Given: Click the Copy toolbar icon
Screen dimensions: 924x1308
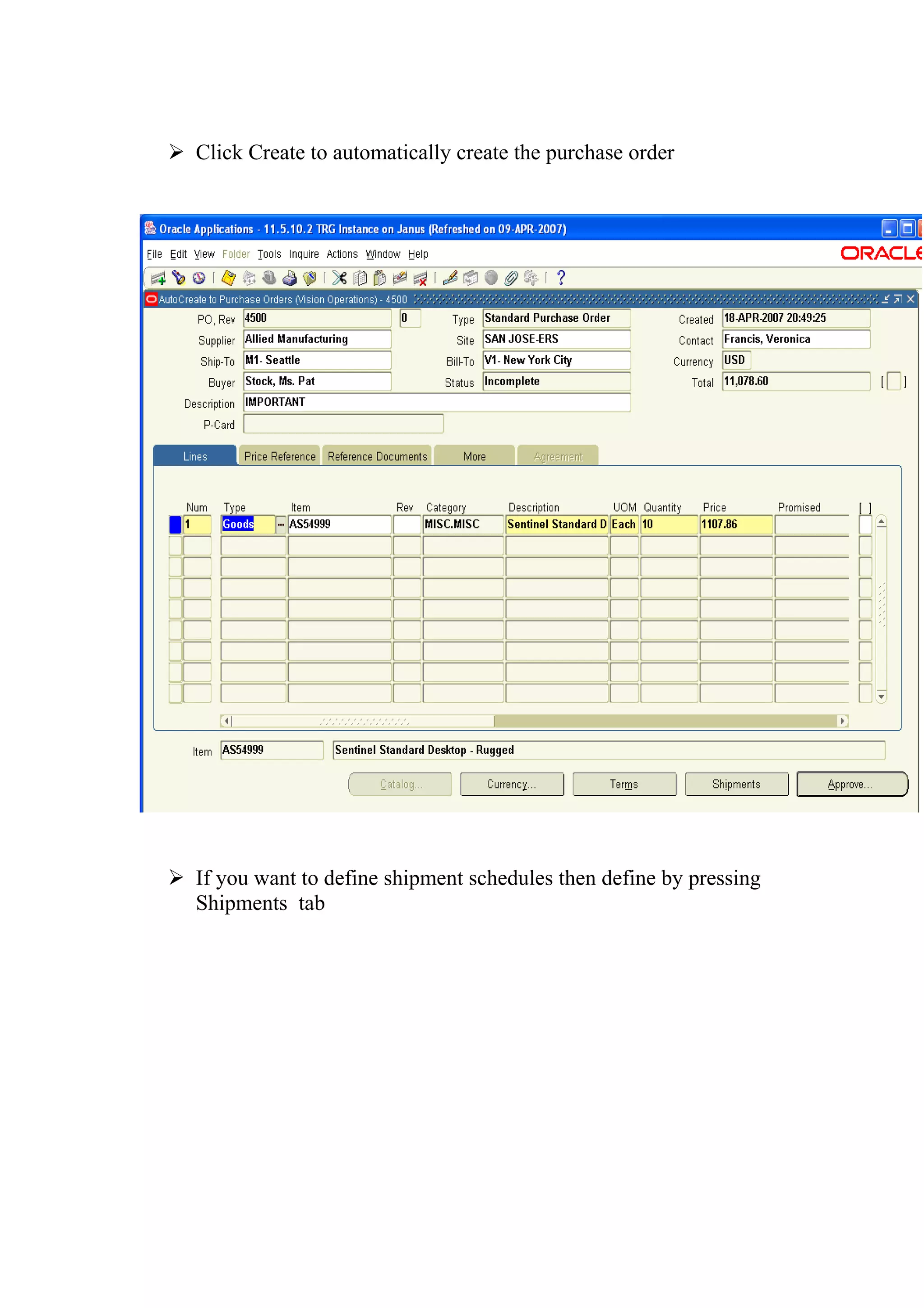Looking at the screenshot, I should (x=360, y=278).
